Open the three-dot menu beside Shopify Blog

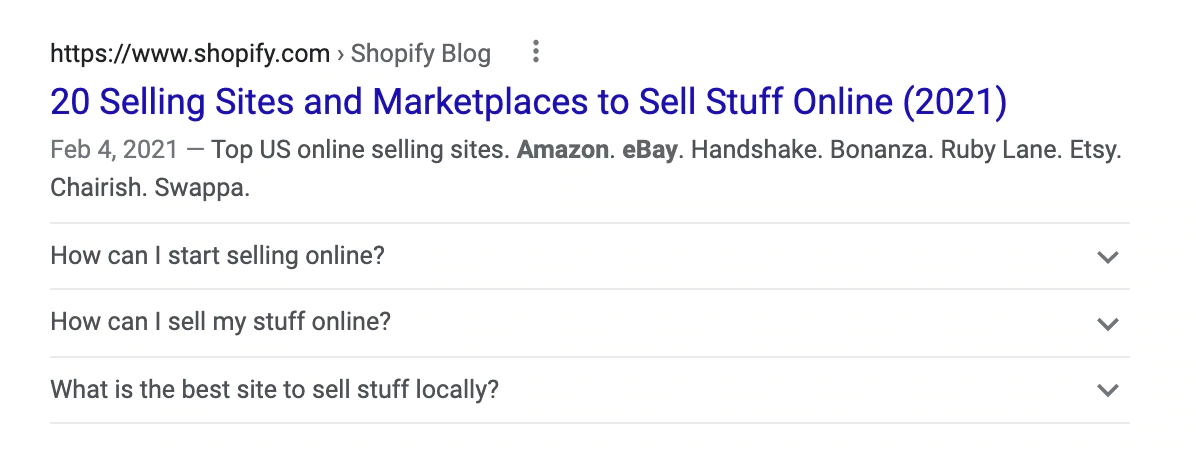(x=537, y=51)
